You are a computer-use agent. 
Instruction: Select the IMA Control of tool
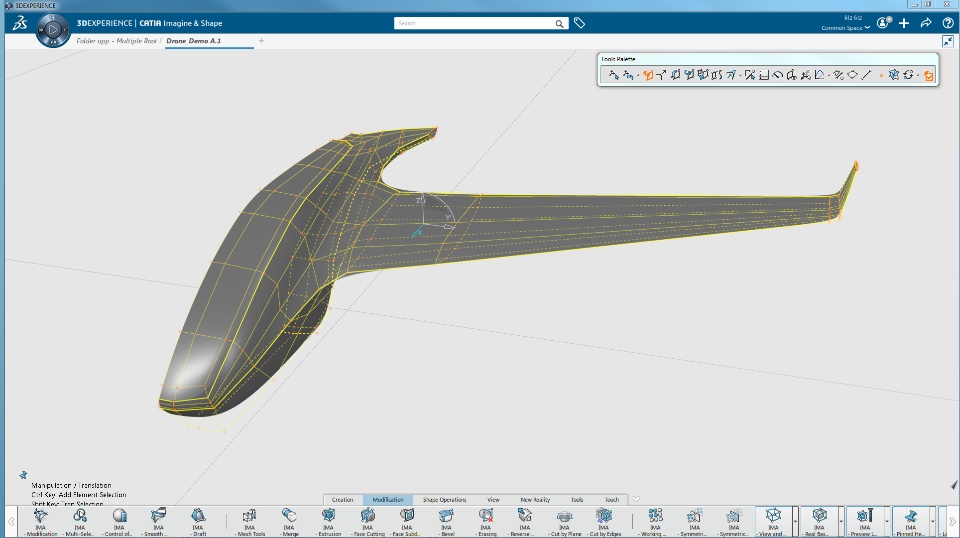(x=119, y=522)
